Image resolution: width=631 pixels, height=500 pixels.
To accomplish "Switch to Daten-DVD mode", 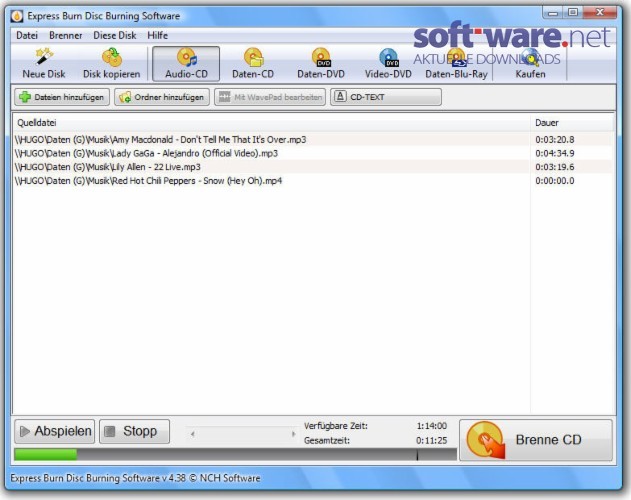I will (321, 64).
